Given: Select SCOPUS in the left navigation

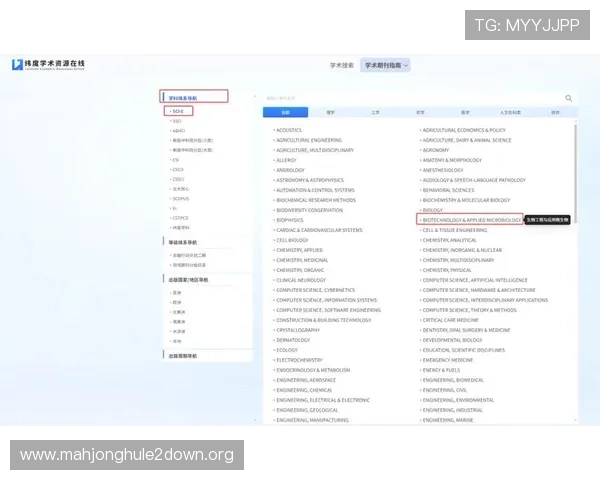Looking at the screenshot, I should click(x=180, y=198).
